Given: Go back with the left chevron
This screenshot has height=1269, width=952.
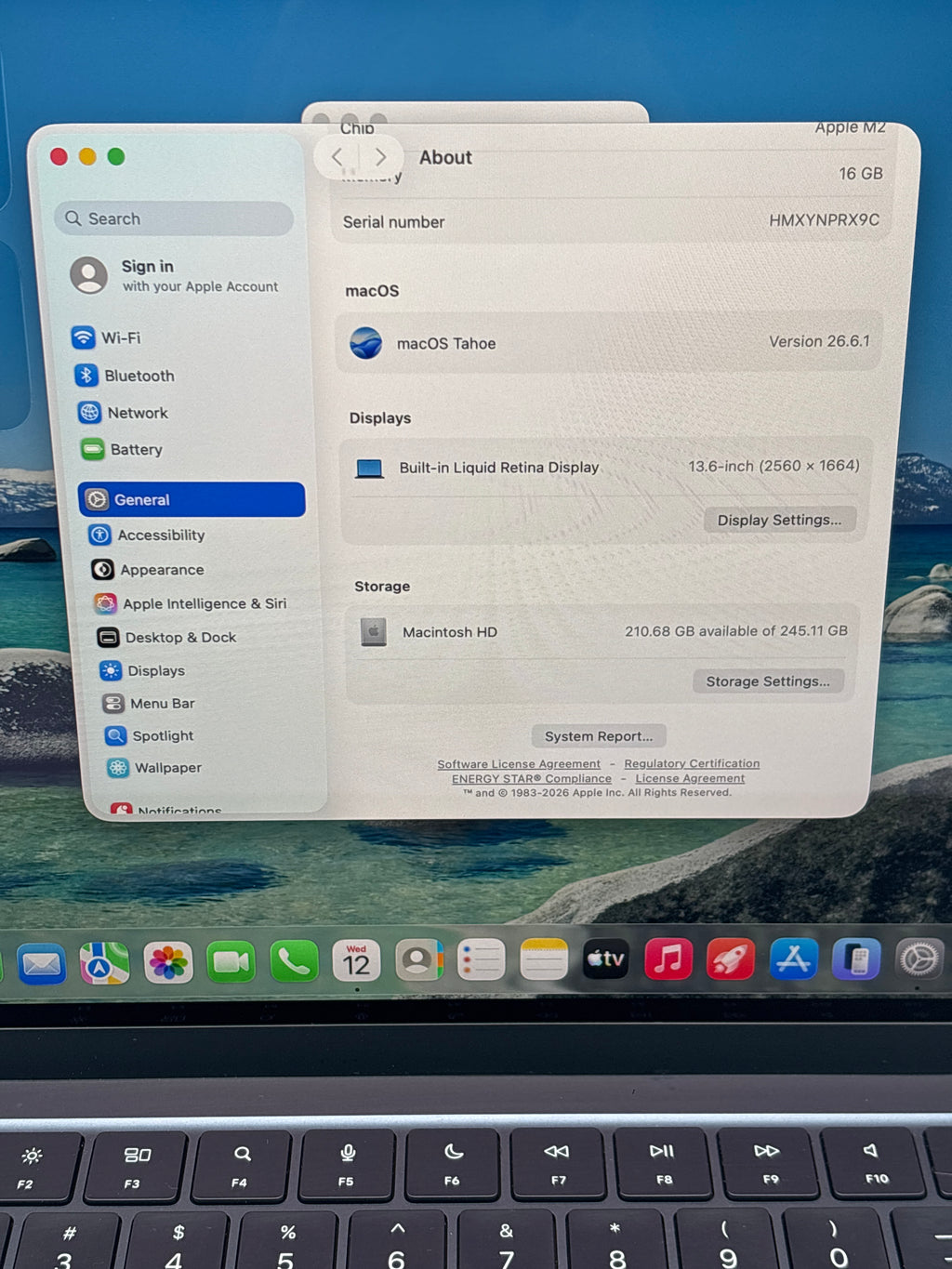Looking at the screenshot, I should (x=337, y=157).
